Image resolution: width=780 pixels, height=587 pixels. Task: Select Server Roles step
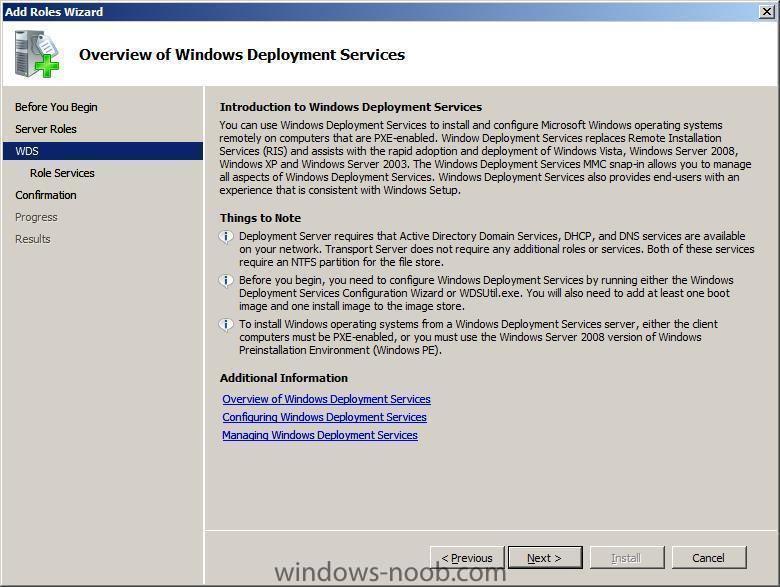pos(46,129)
